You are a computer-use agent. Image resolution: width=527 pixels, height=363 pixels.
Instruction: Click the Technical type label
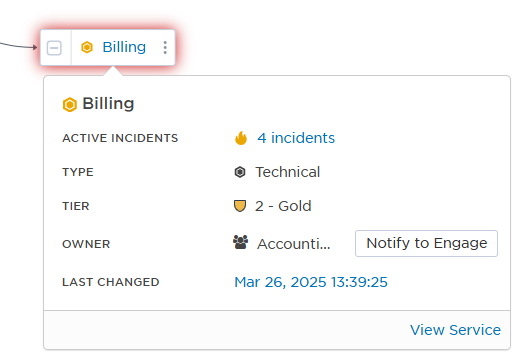click(x=288, y=172)
